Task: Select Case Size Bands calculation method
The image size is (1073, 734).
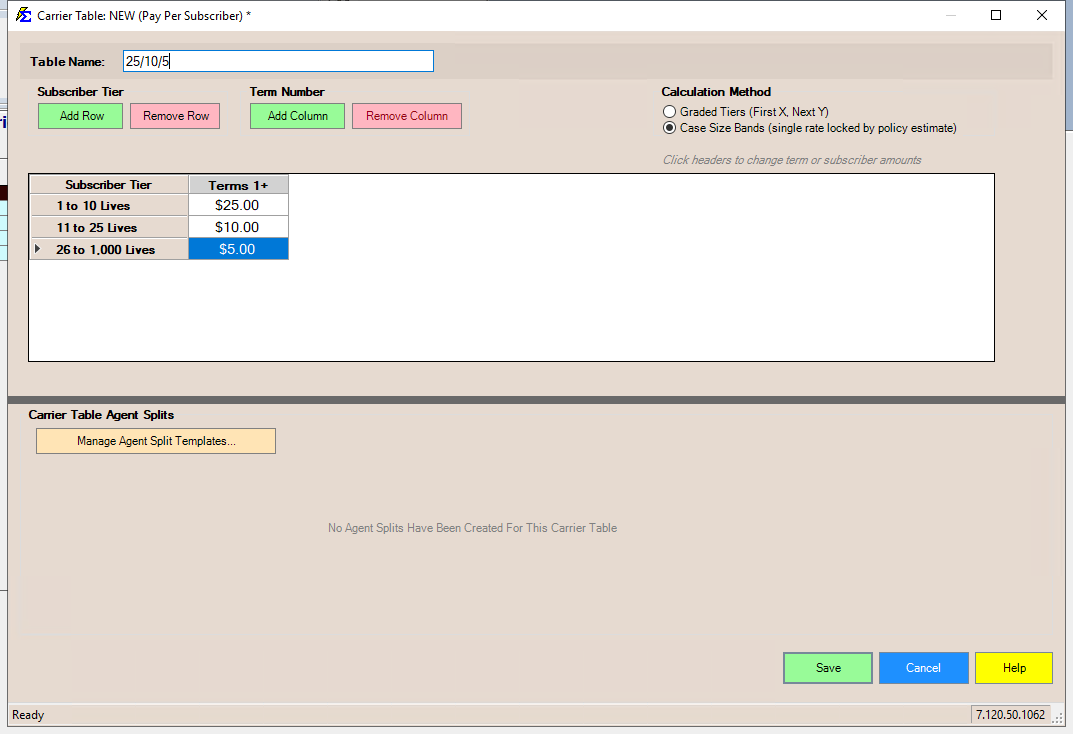Action: 670,128
